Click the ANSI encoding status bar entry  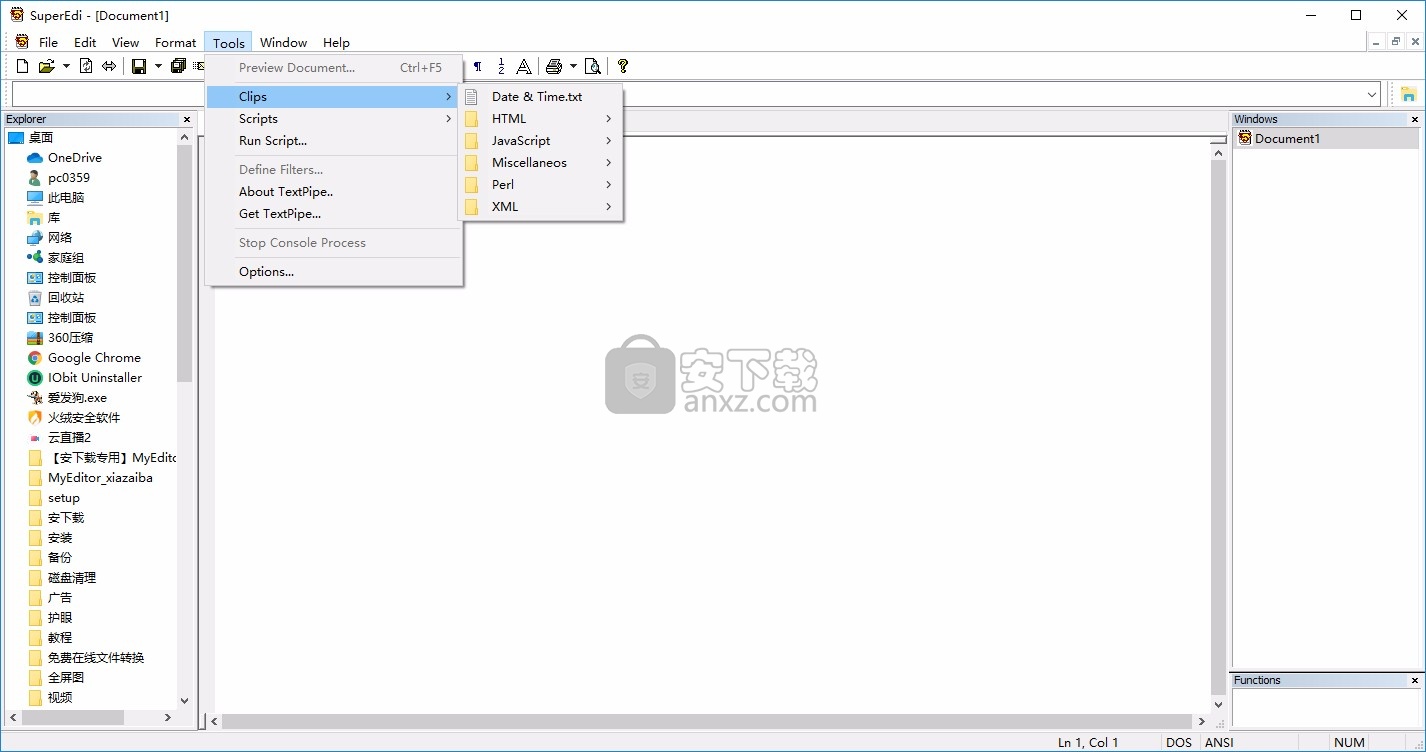(1219, 742)
